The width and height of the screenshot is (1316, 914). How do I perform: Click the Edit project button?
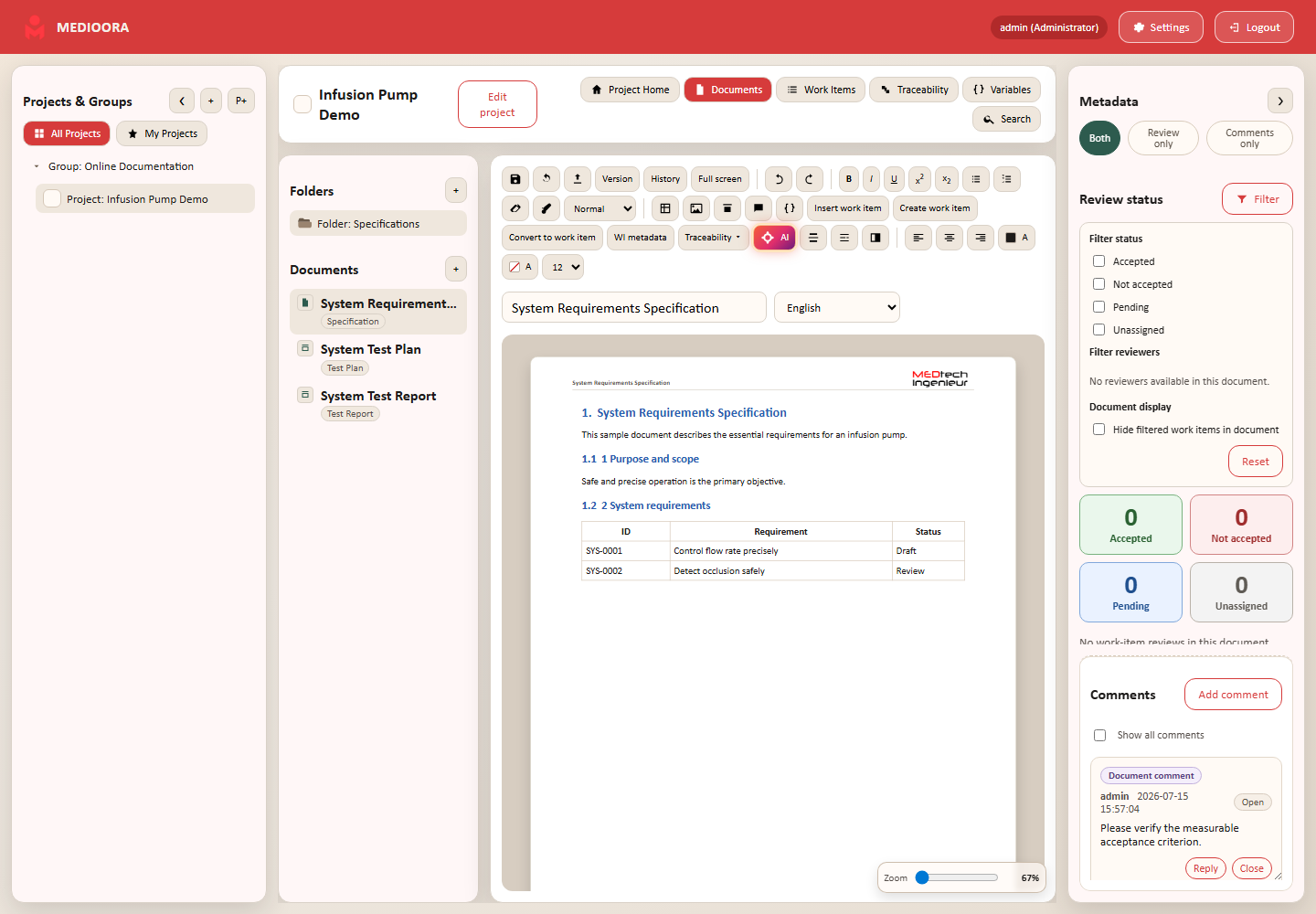pyautogui.click(x=497, y=104)
